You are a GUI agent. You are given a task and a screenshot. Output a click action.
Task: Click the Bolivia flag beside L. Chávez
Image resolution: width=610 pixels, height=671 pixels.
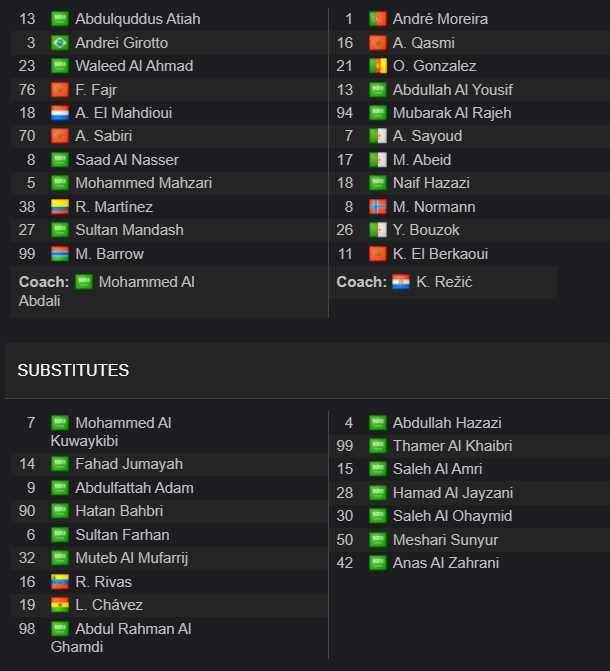pos(60,605)
